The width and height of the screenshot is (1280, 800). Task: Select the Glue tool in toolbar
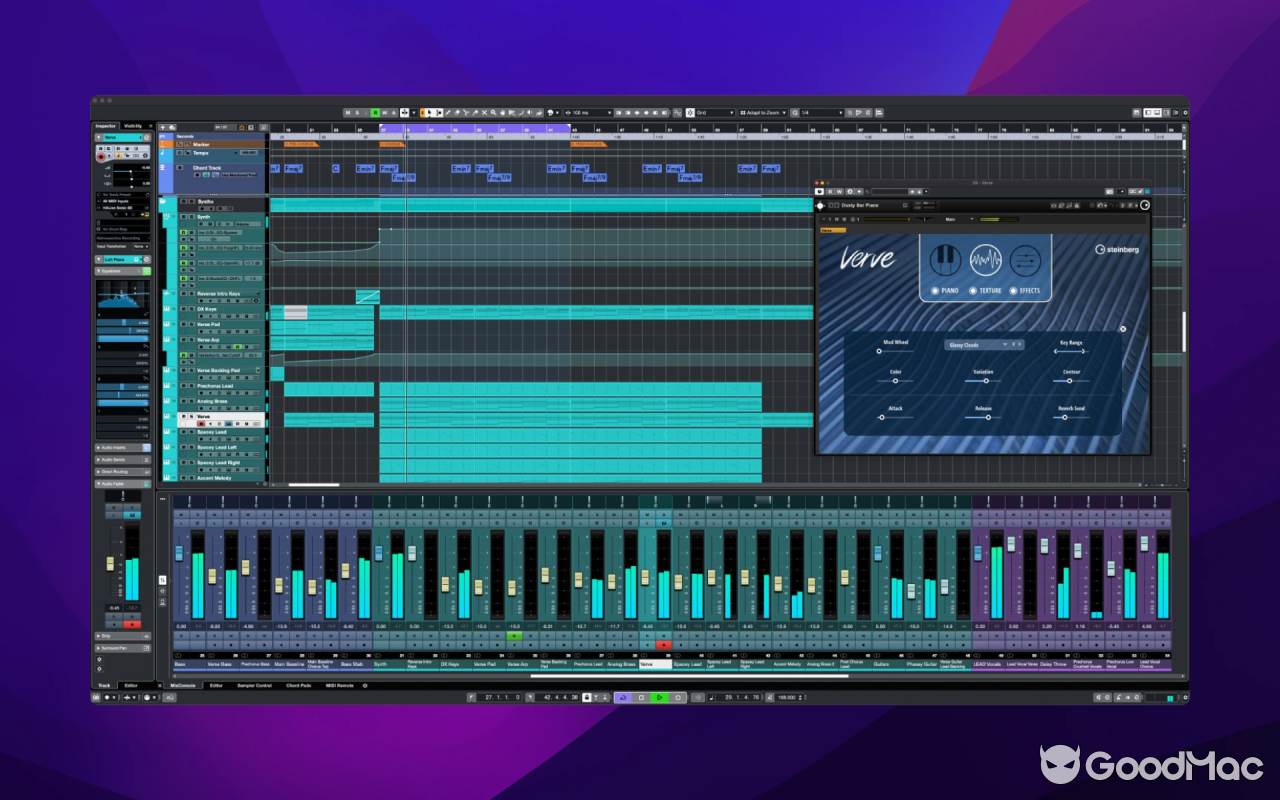click(476, 113)
